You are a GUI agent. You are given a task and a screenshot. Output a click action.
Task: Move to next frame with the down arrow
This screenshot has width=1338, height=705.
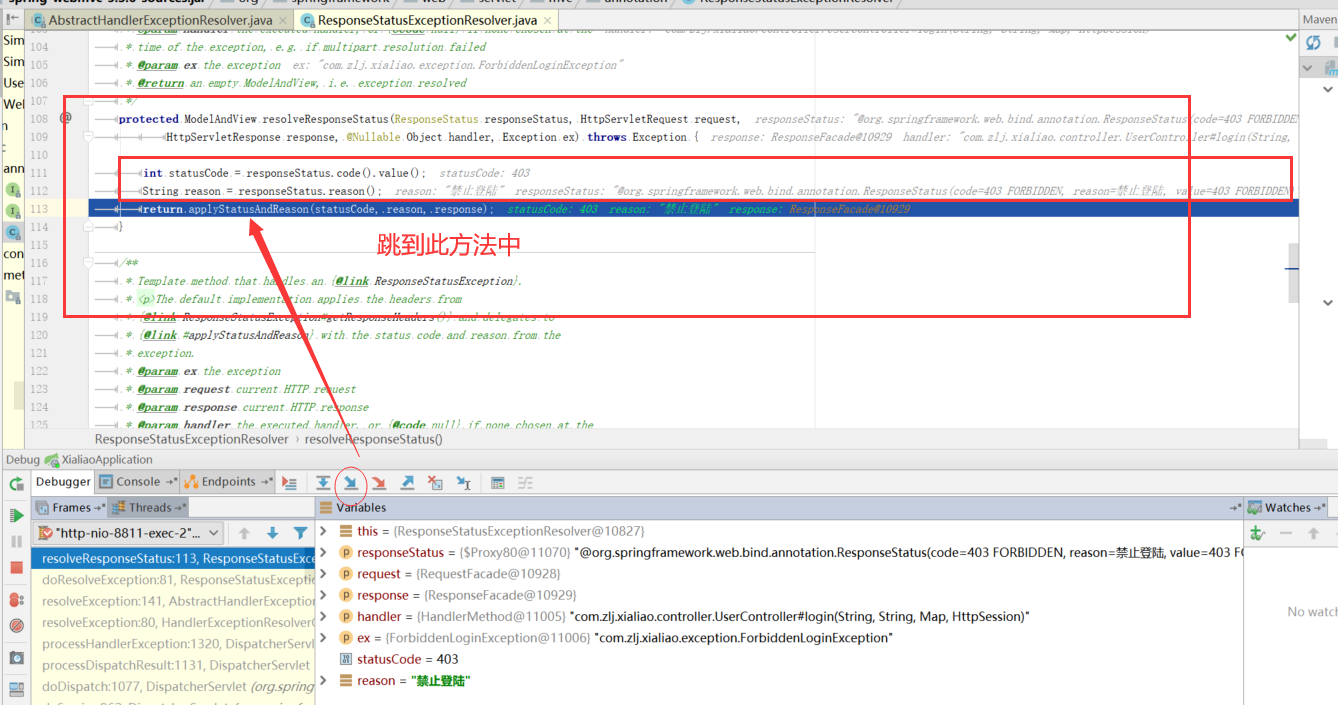coord(272,533)
